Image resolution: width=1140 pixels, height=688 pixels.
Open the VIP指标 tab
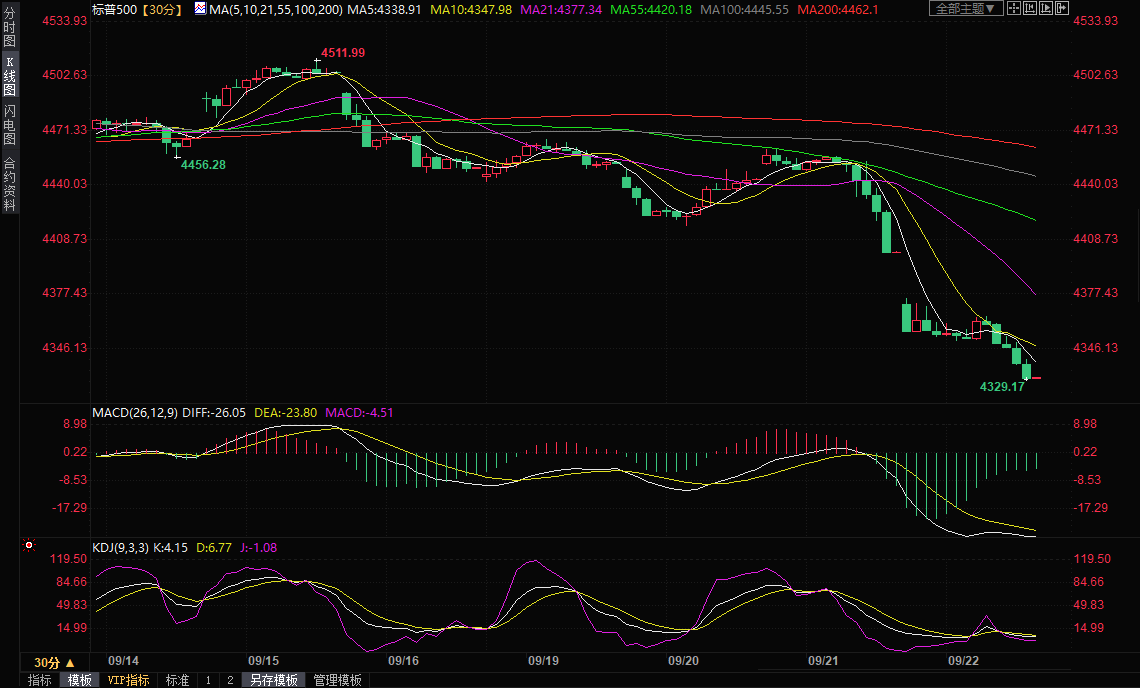[128, 680]
